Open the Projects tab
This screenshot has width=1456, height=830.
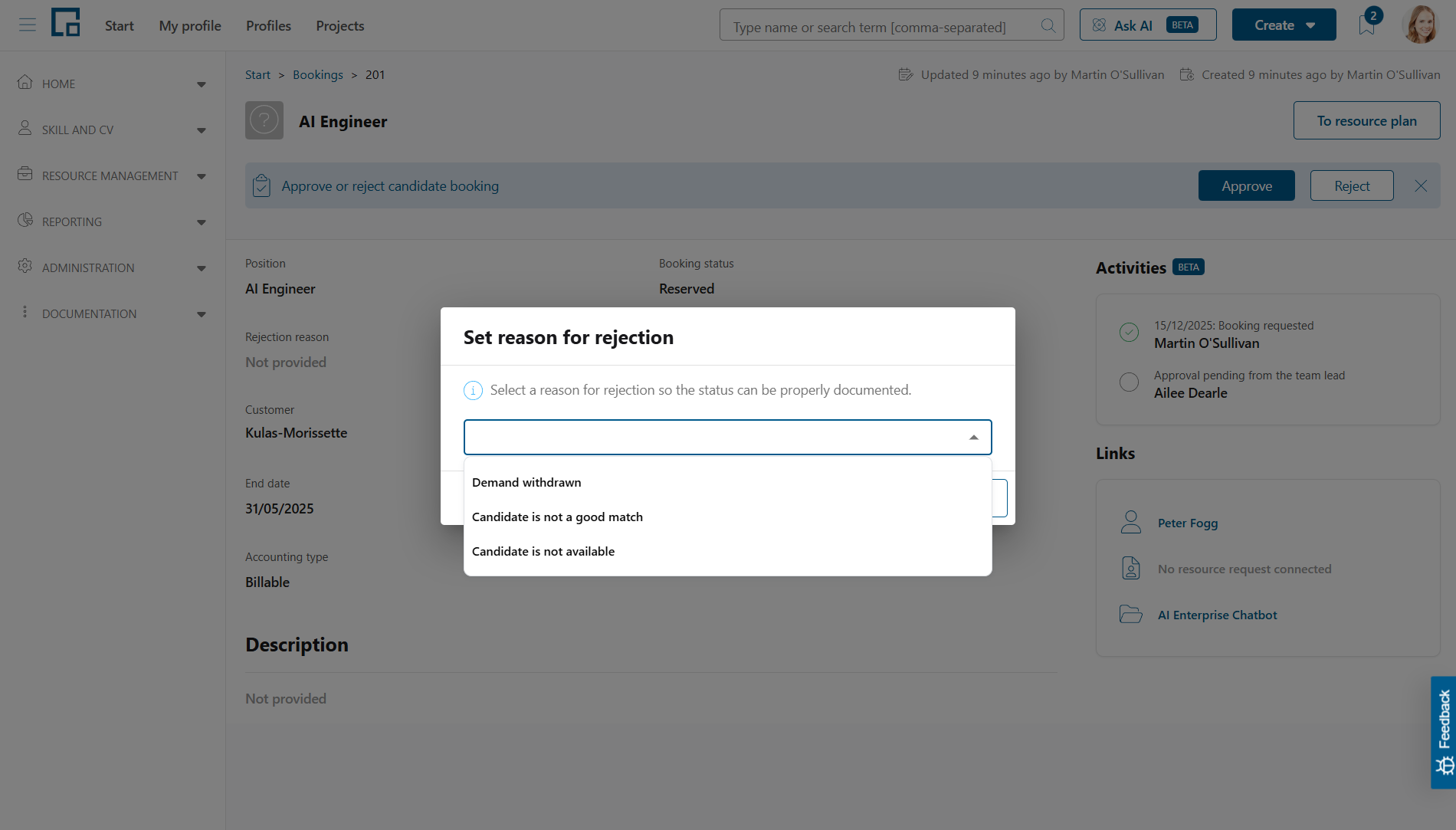[340, 25]
